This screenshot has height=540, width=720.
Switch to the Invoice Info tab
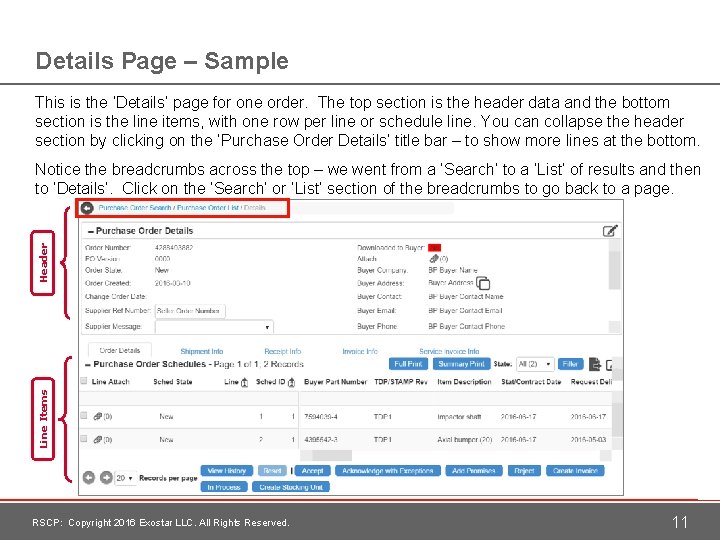360,351
